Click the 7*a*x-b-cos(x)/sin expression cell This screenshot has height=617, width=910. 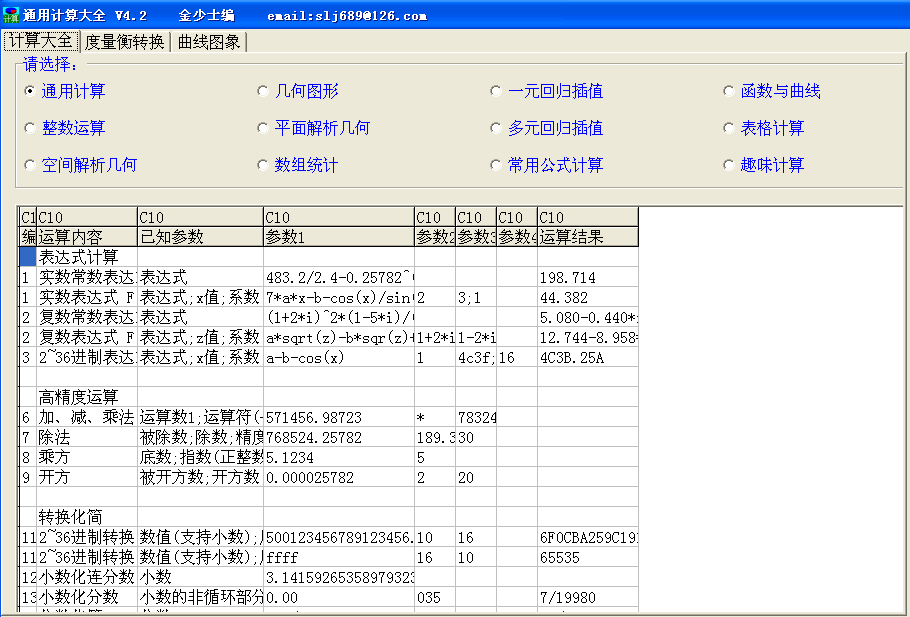(x=339, y=297)
